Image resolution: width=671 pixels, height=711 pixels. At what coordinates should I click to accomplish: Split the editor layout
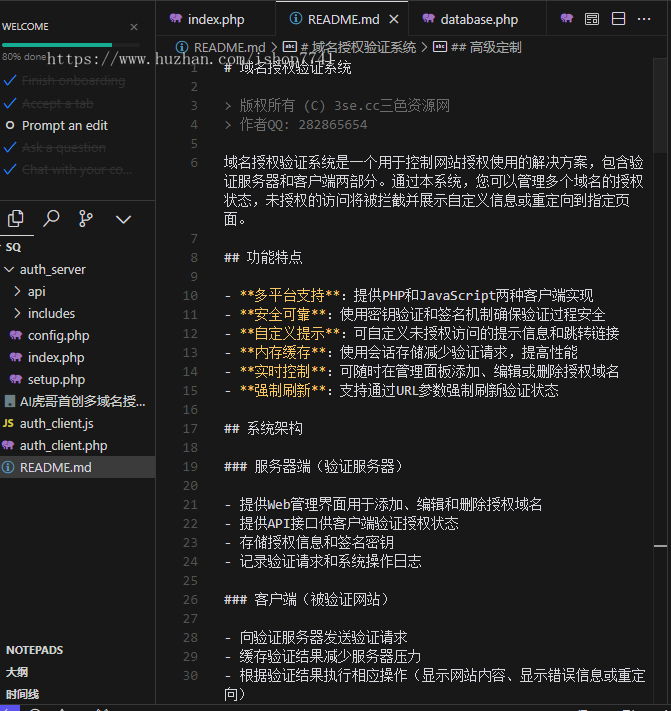click(618, 19)
